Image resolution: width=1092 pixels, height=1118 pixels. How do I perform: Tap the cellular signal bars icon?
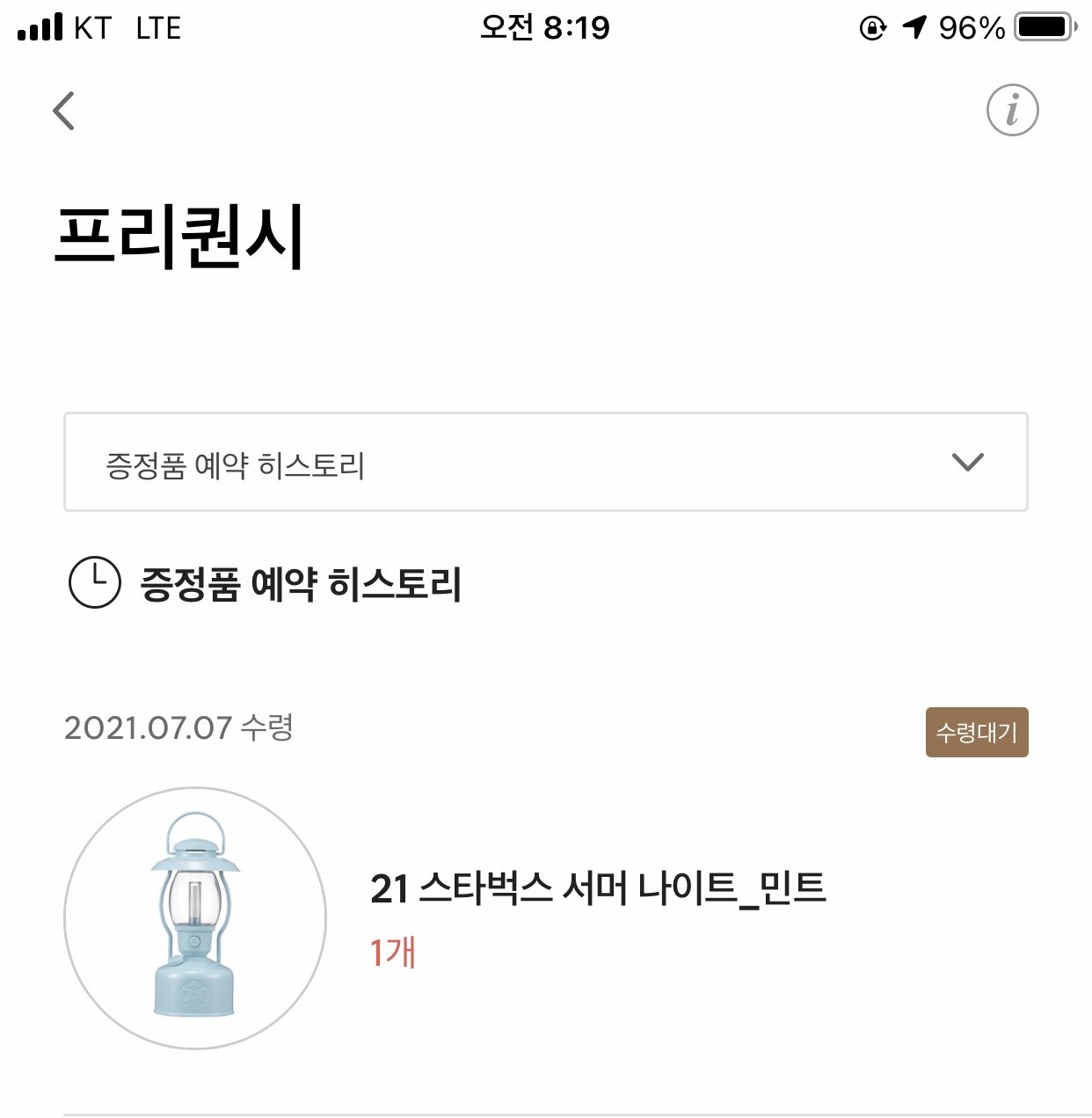click(x=40, y=26)
